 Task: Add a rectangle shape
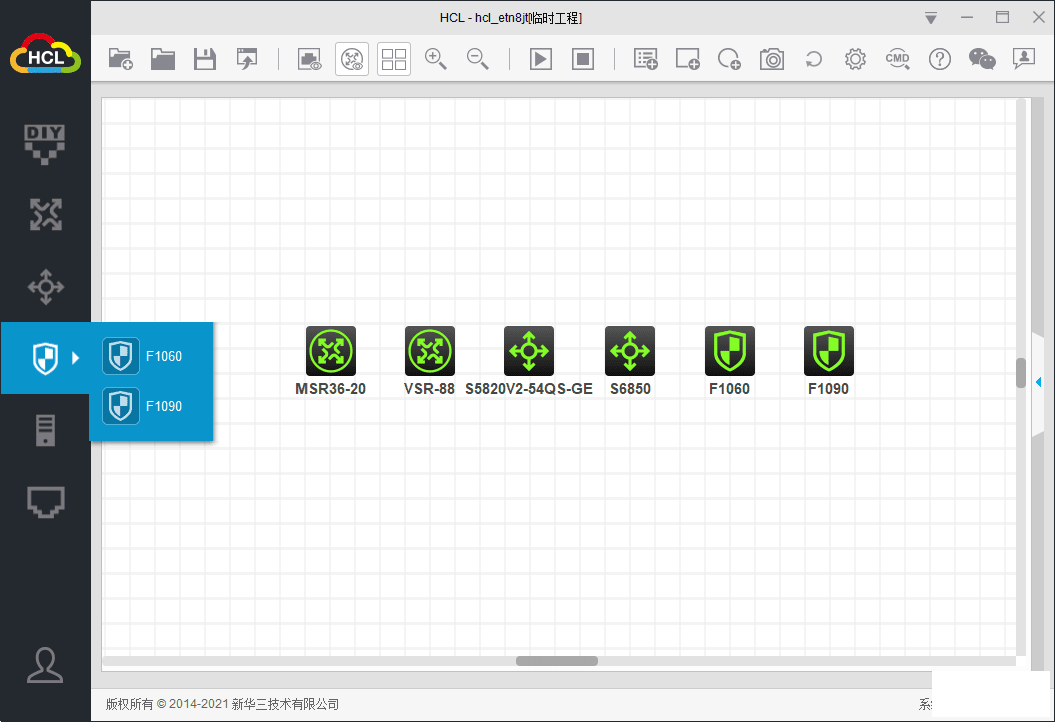pyautogui.click(x=688, y=59)
